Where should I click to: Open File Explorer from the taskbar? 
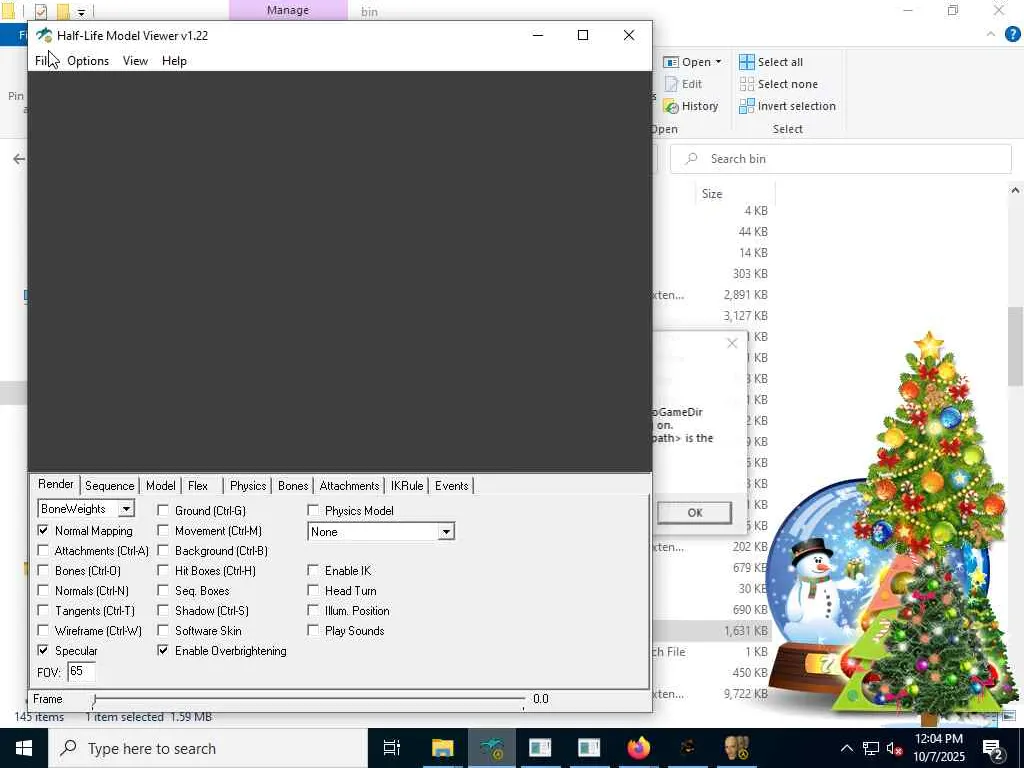(442, 748)
